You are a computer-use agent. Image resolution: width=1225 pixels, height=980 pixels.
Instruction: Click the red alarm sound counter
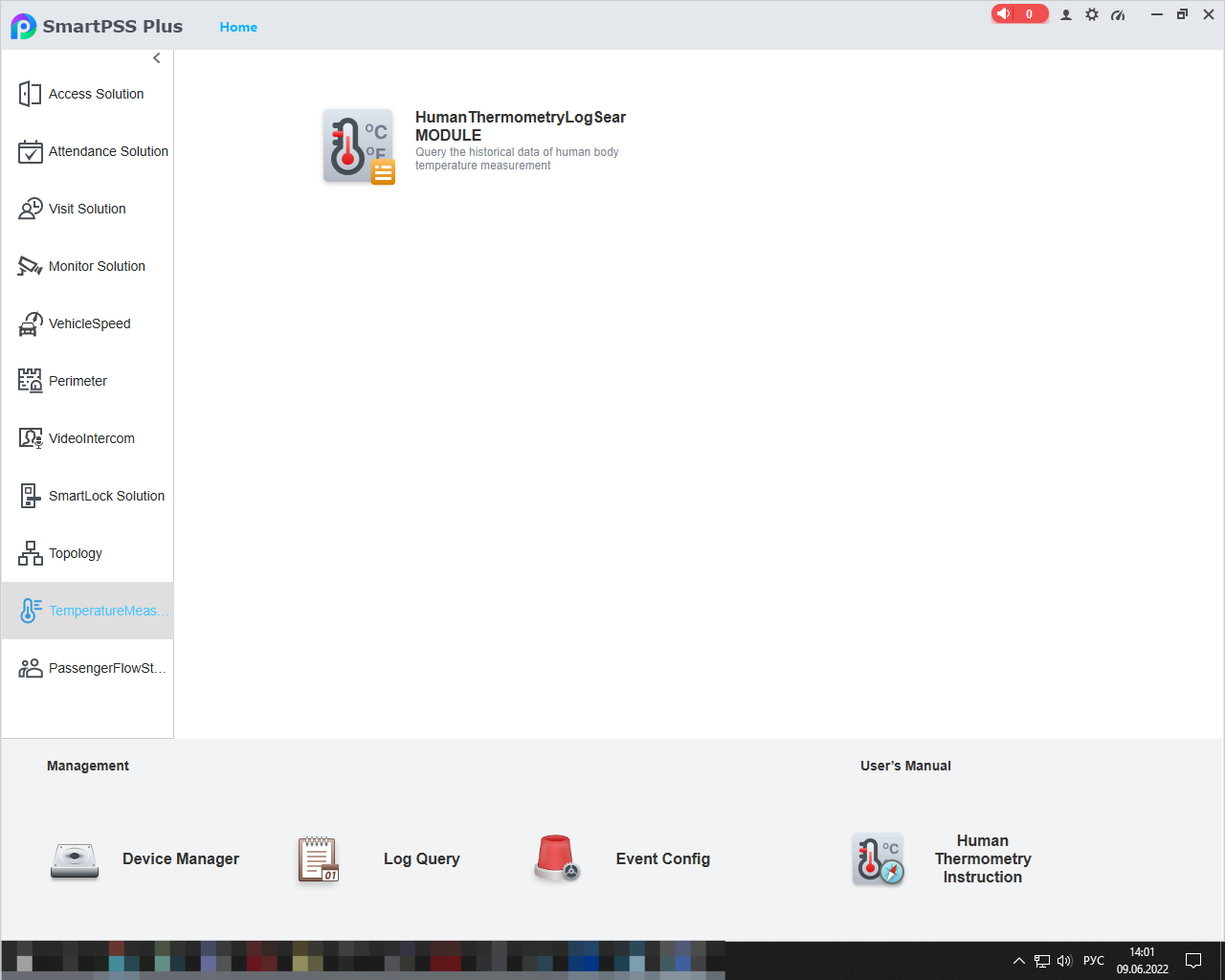pos(1019,13)
